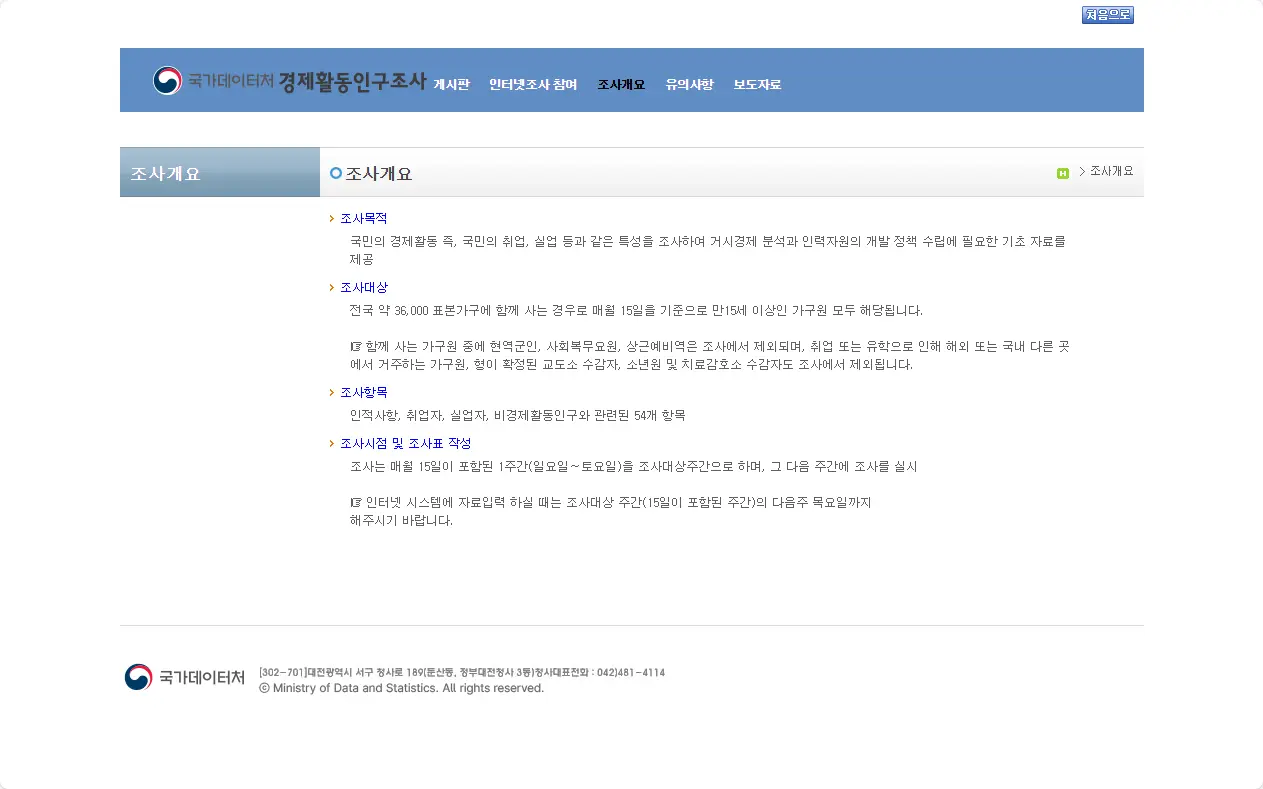Expand the 조사대상 section
This screenshot has height=789, width=1263.
(363, 287)
